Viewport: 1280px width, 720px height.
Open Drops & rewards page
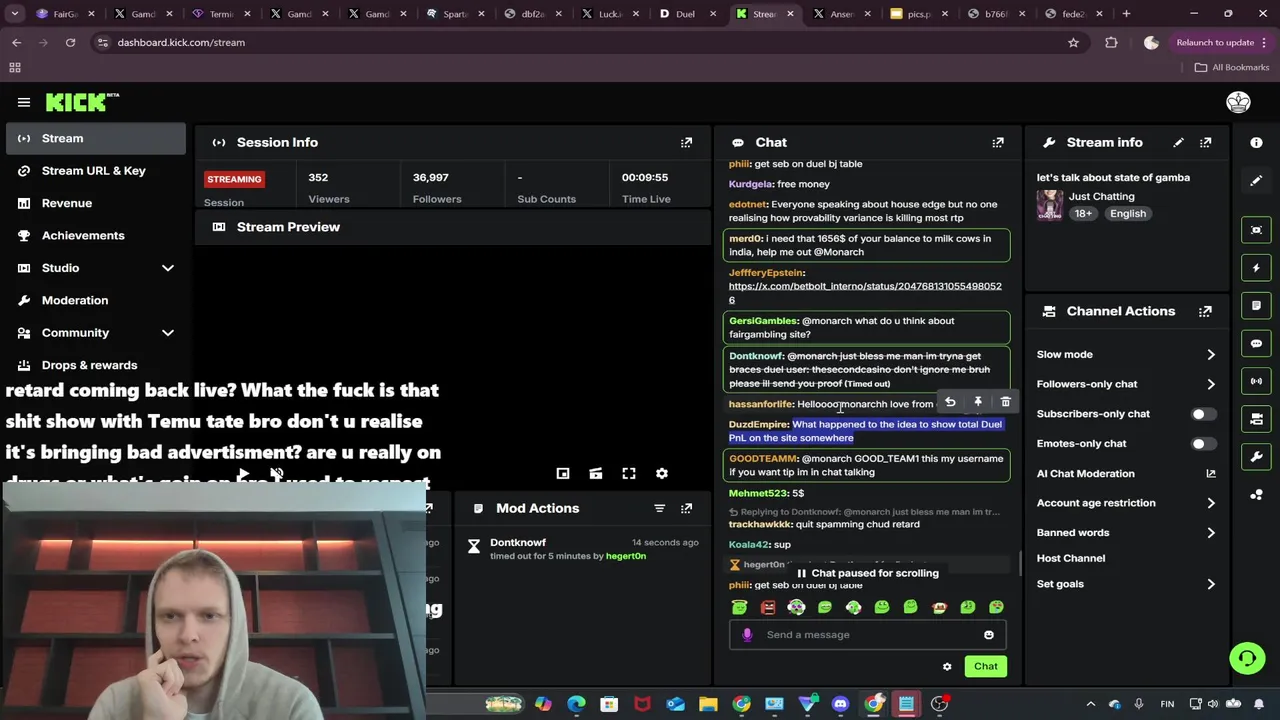pos(96,365)
